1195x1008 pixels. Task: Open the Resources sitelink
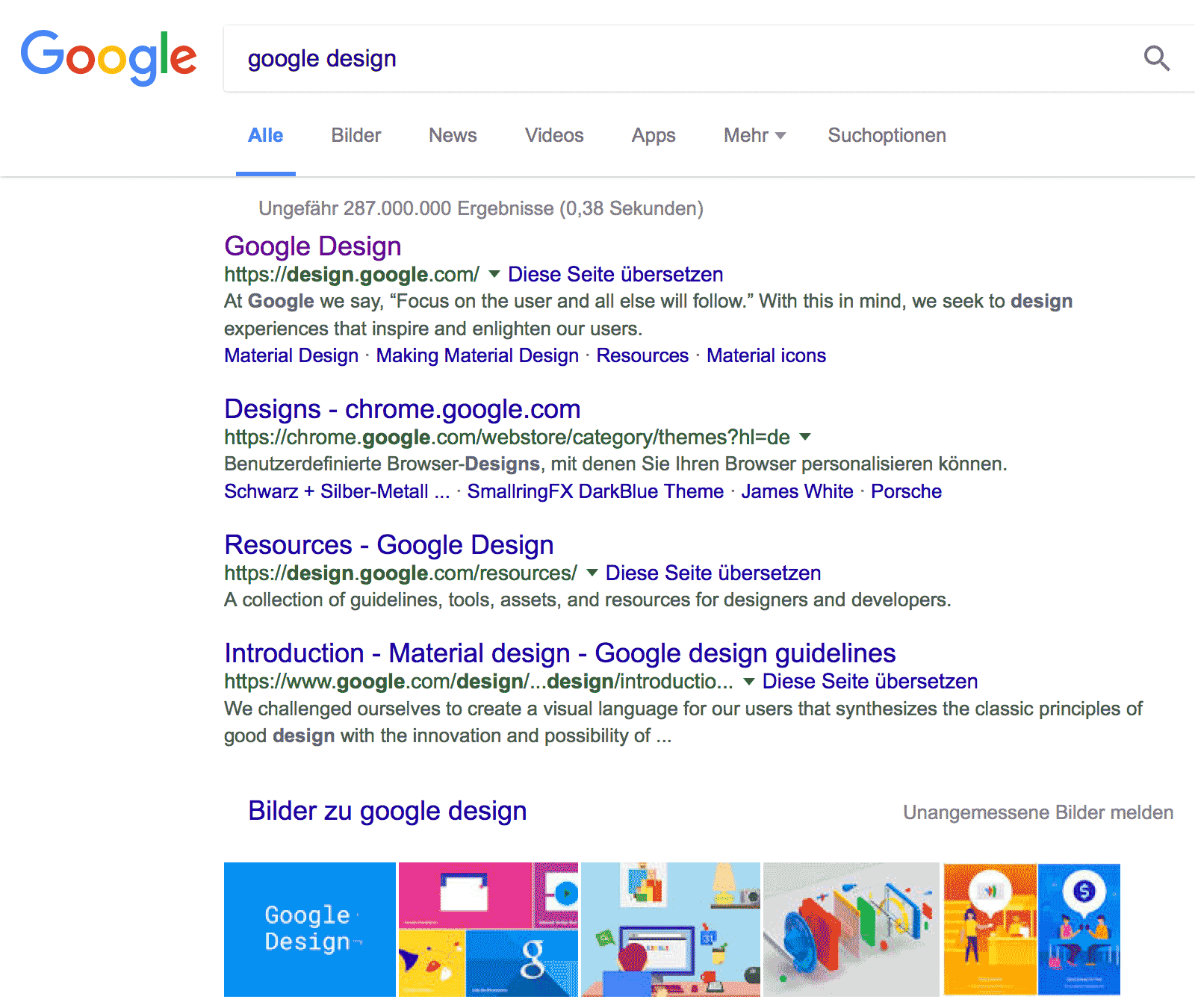(x=642, y=355)
